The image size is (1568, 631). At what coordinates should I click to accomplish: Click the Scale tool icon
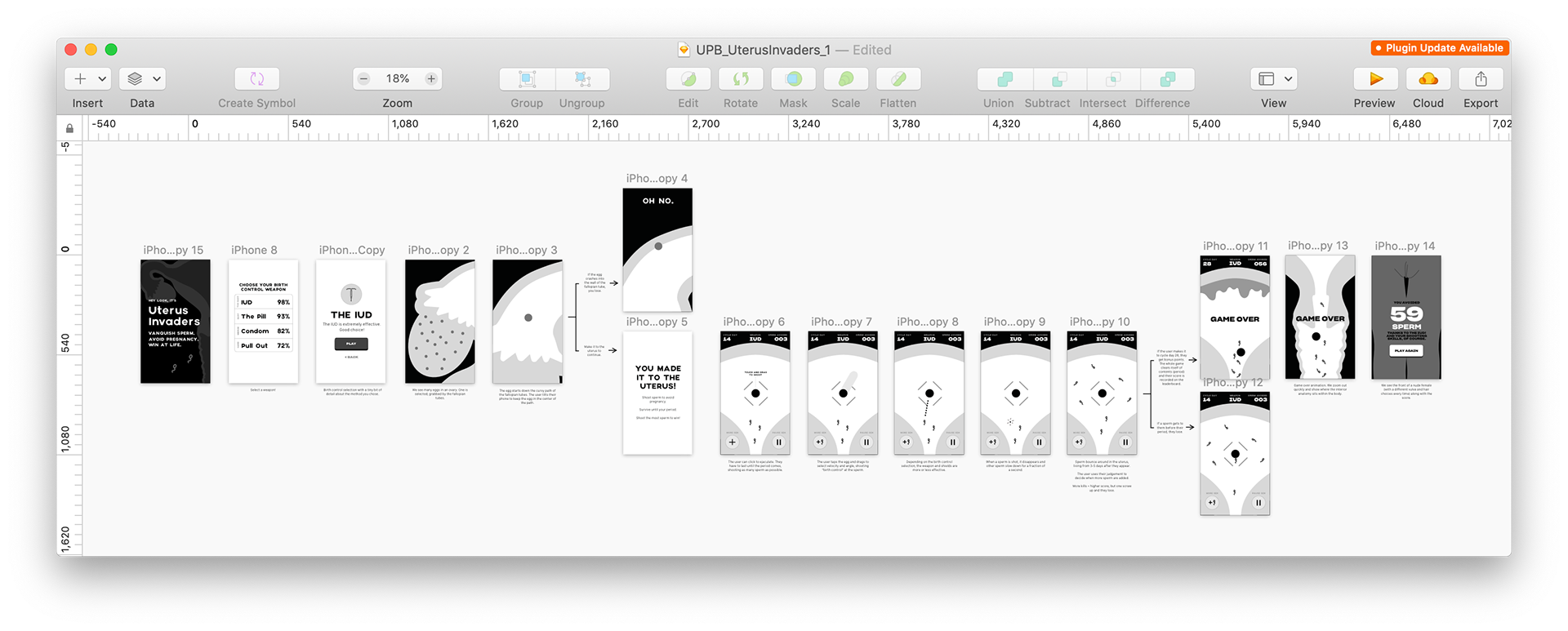point(846,79)
